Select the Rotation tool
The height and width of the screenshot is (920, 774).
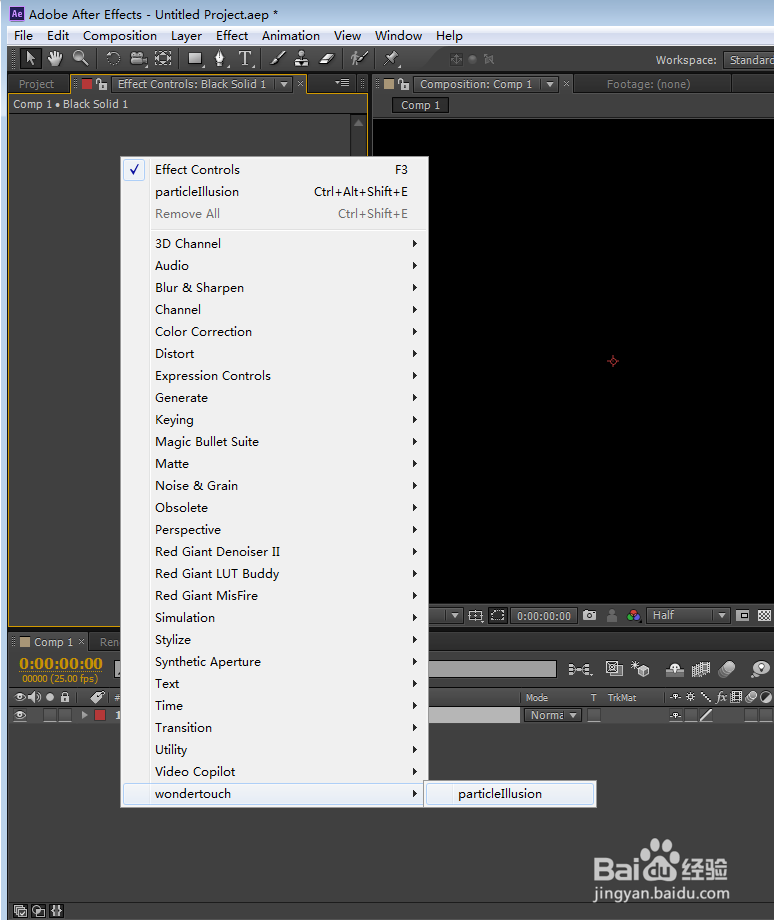click(113, 59)
